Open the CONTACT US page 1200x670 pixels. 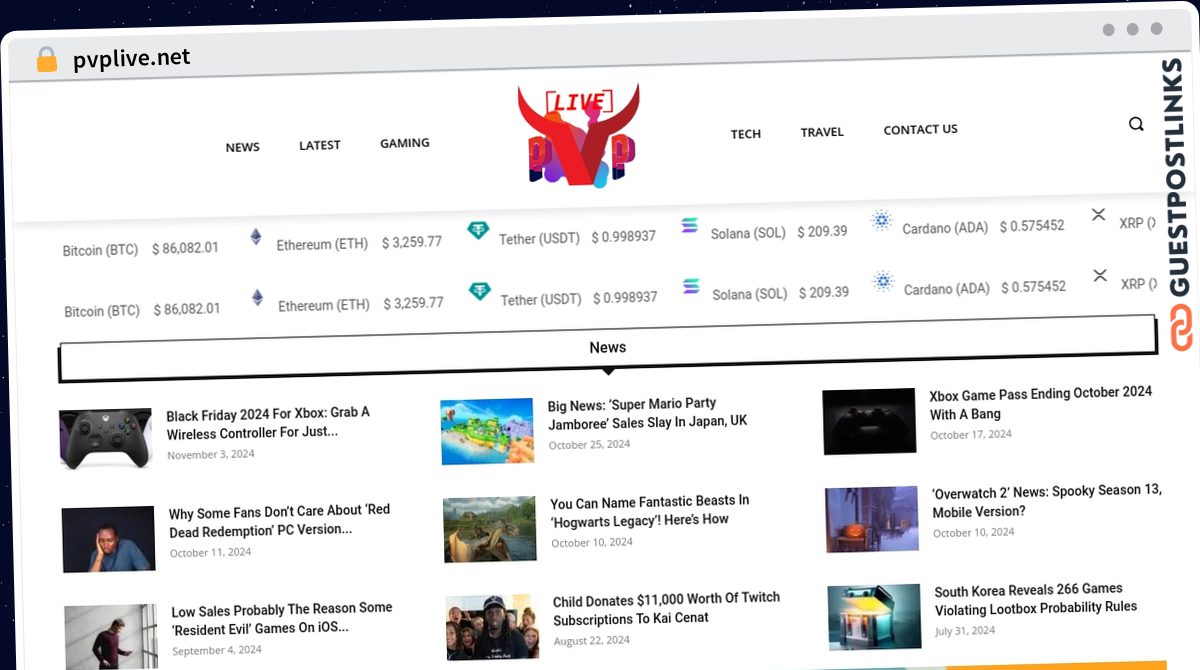[920, 129]
